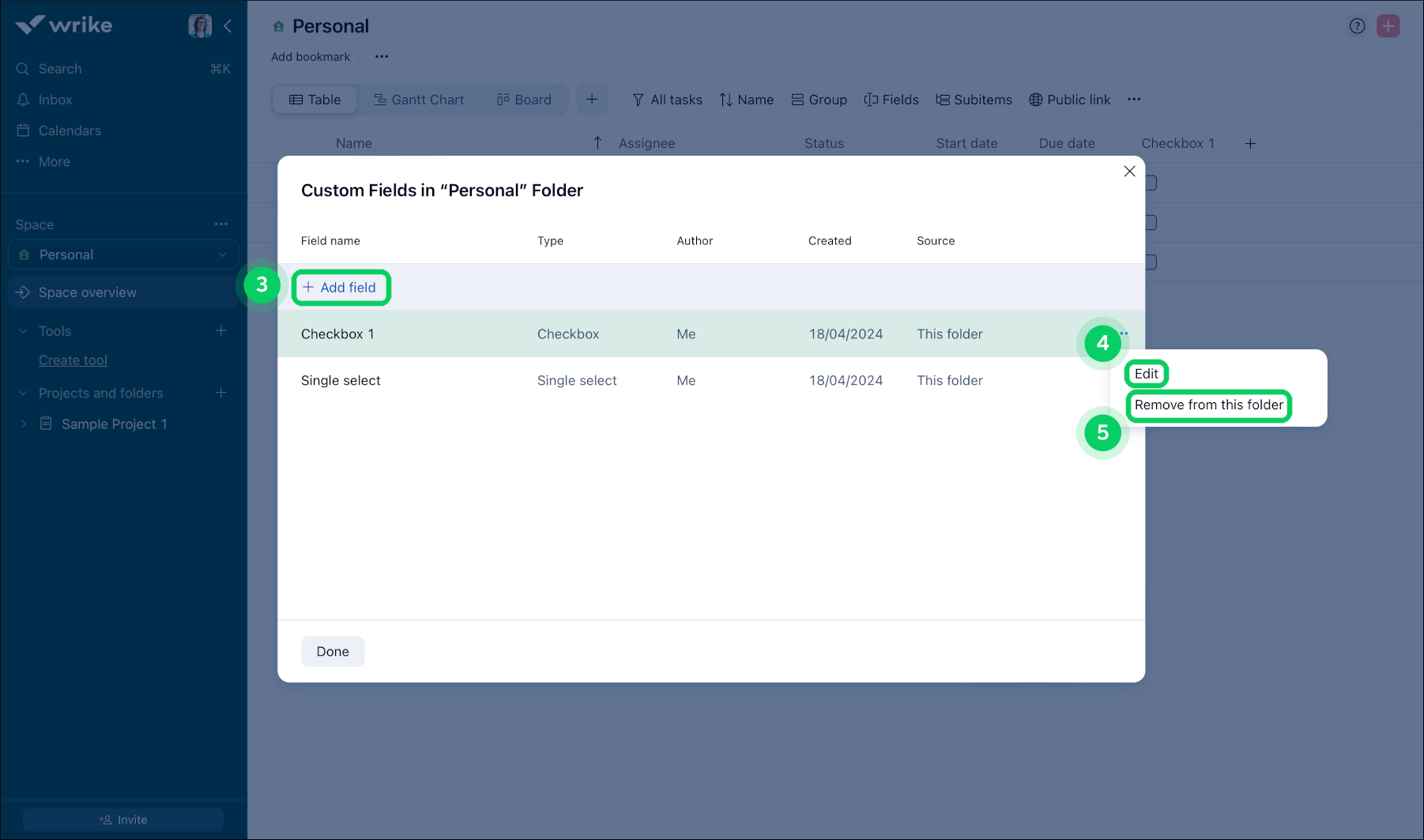This screenshot has height=840, width=1424.
Task: Open the help question mark icon
Action: [x=1357, y=26]
